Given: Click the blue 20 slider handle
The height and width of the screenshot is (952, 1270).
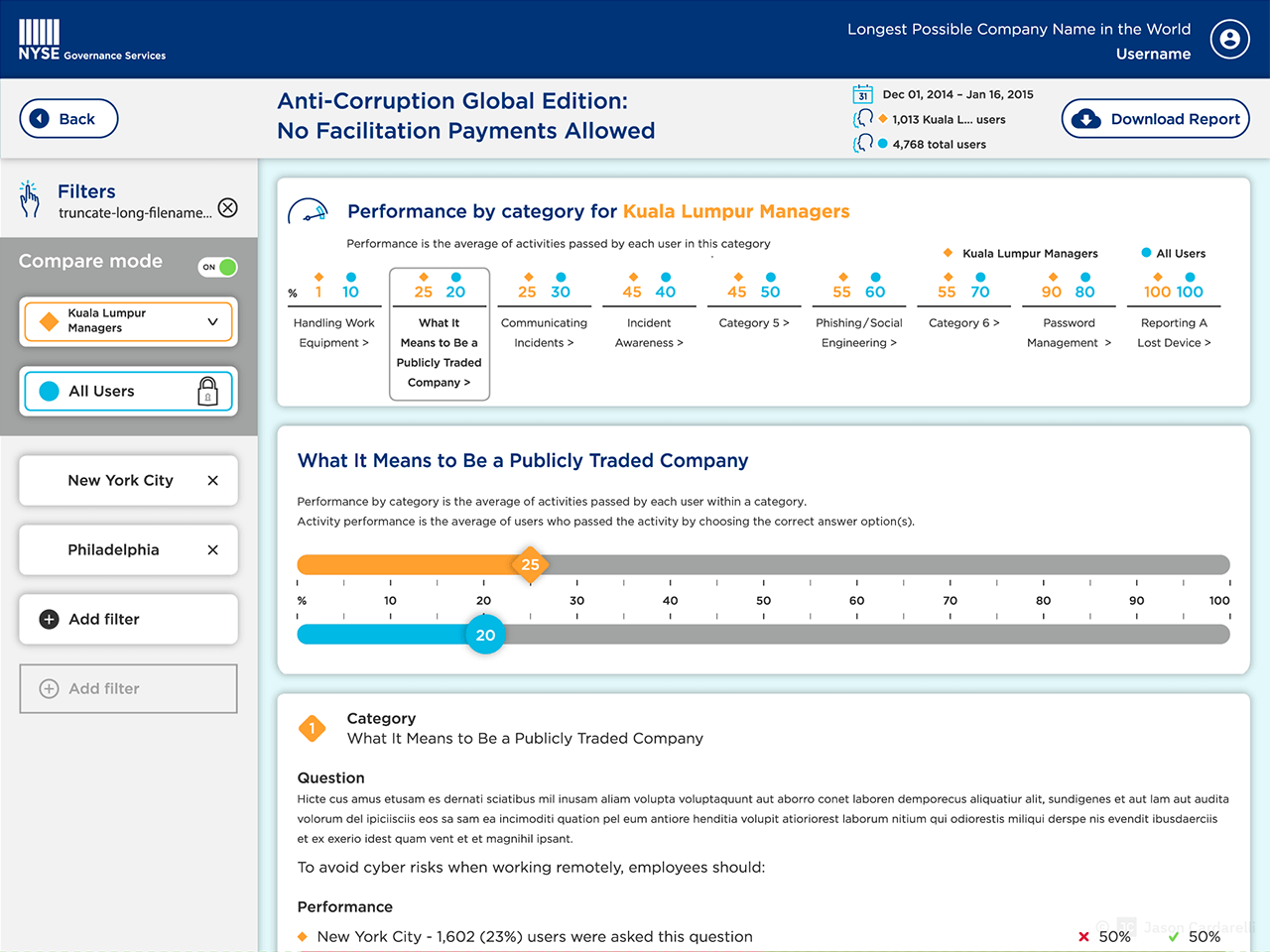Looking at the screenshot, I should click(485, 635).
